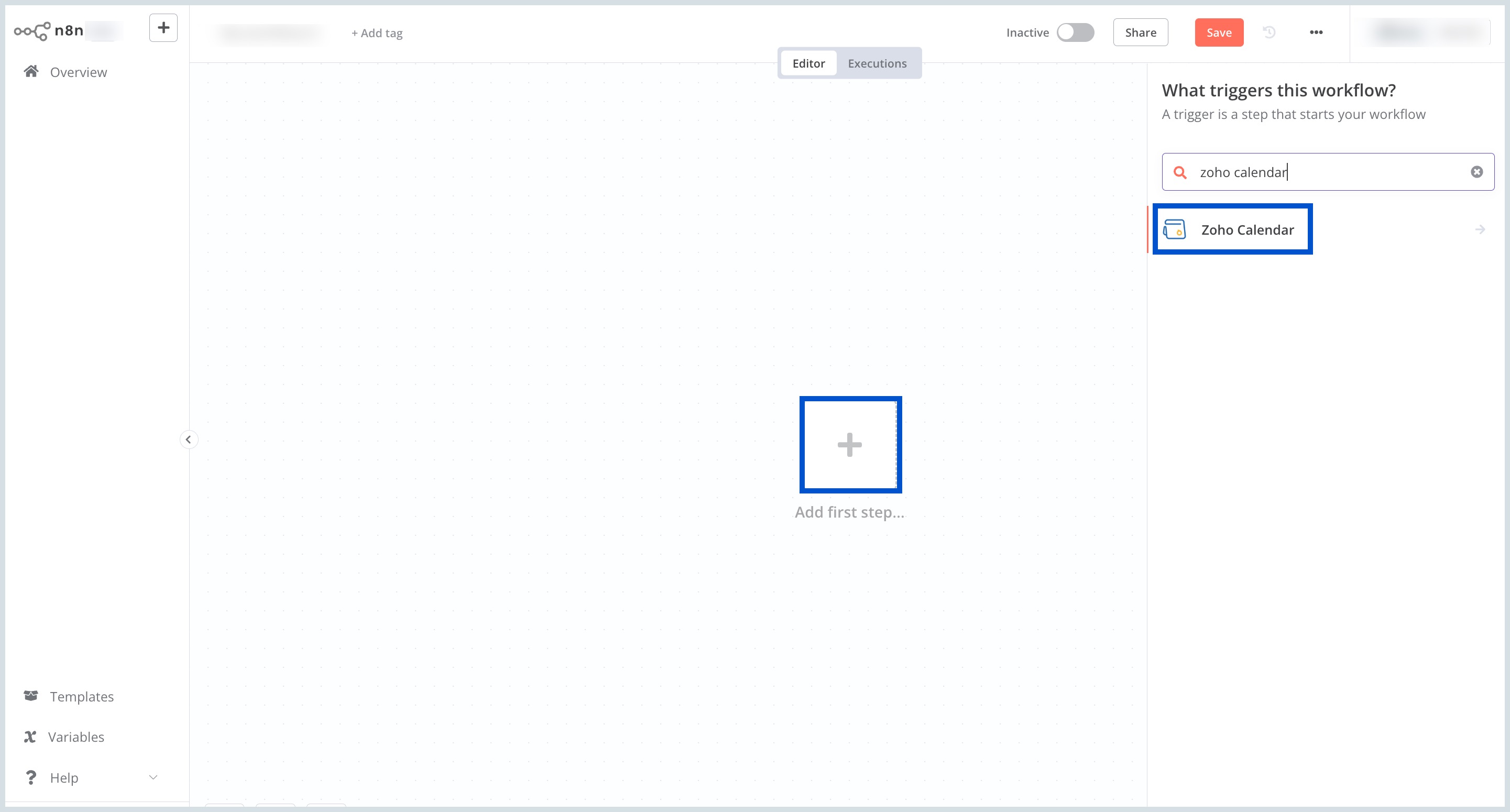
Task: Click the Variables icon
Action: pos(30,737)
